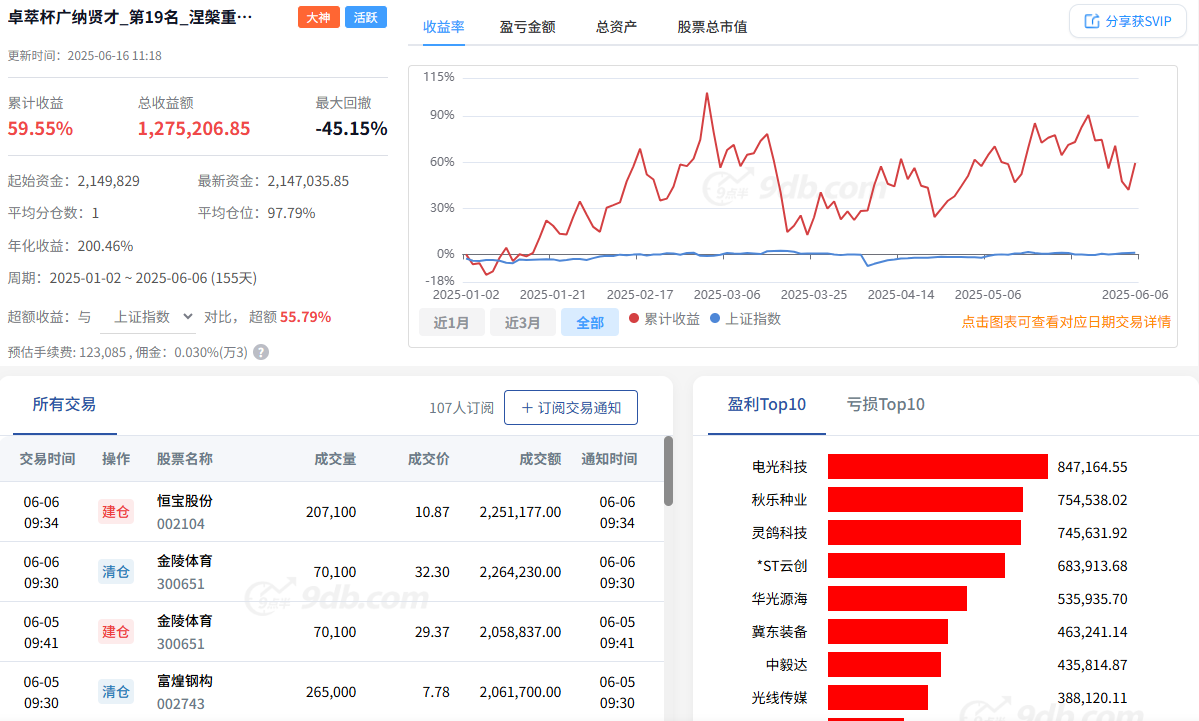Click the 富煌钢构 stock name

click(x=184, y=681)
